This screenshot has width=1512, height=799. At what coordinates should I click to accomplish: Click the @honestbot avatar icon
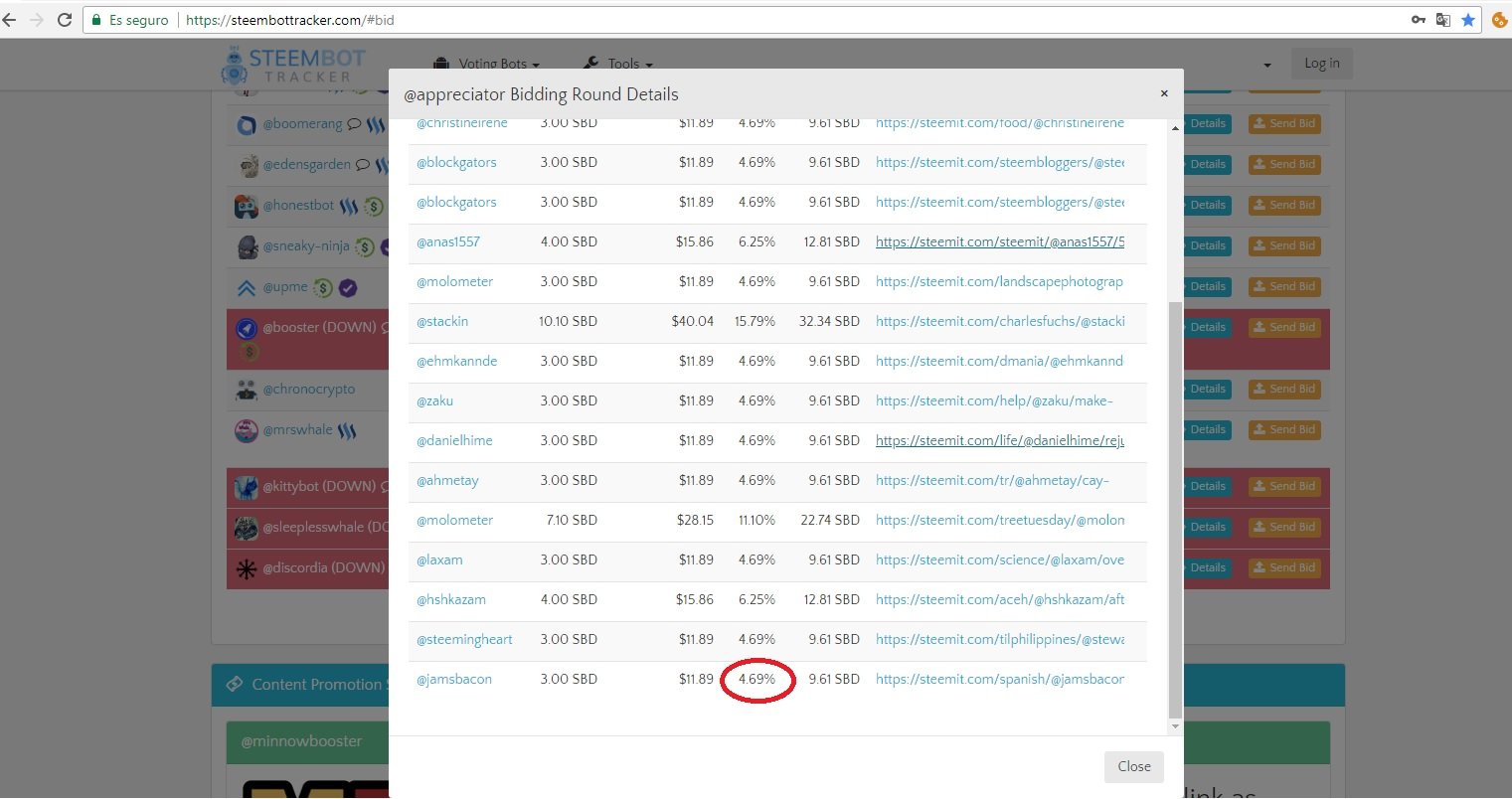[247, 207]
